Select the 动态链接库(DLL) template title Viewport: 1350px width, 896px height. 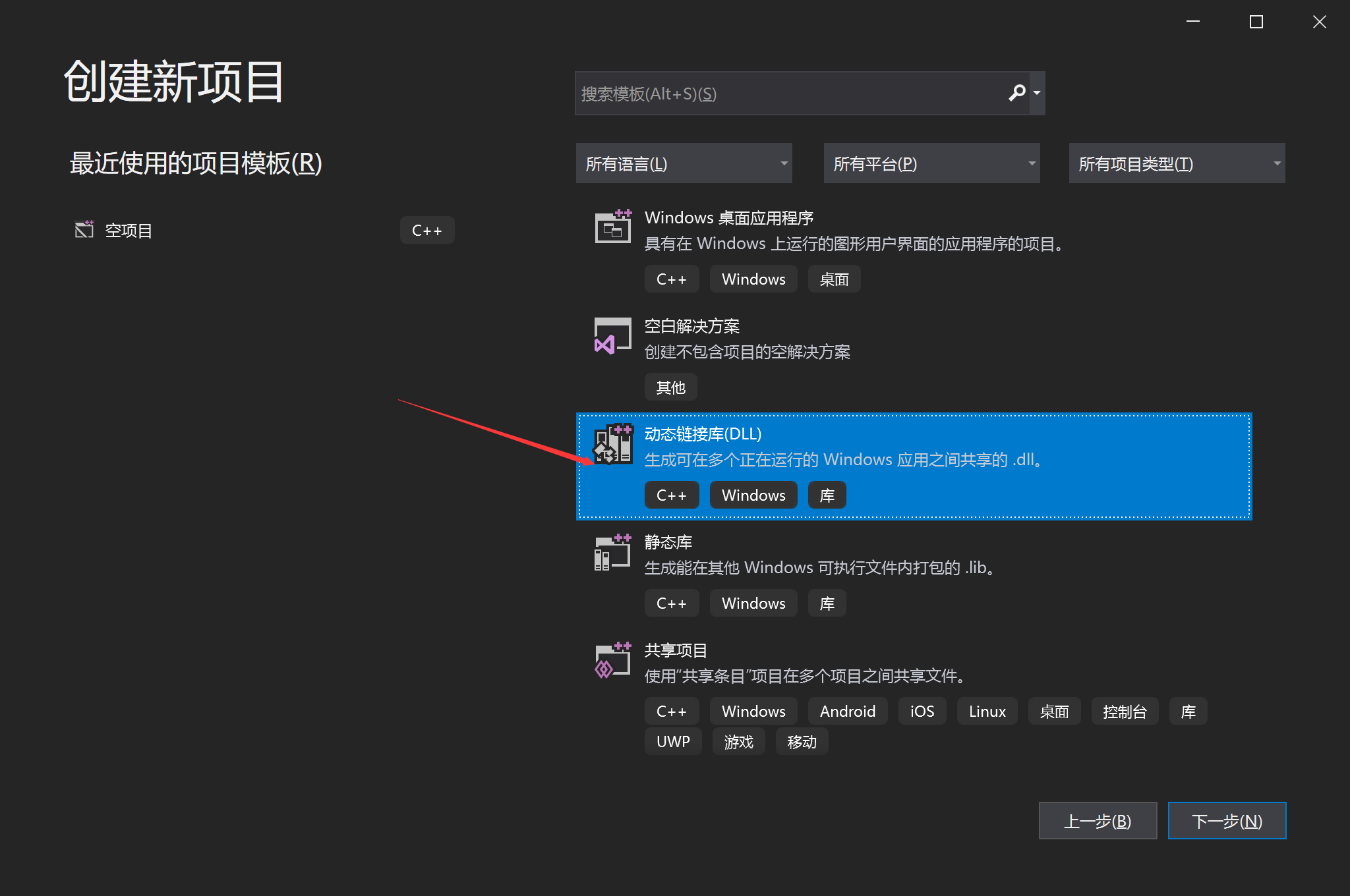click(x=703, y=434)
